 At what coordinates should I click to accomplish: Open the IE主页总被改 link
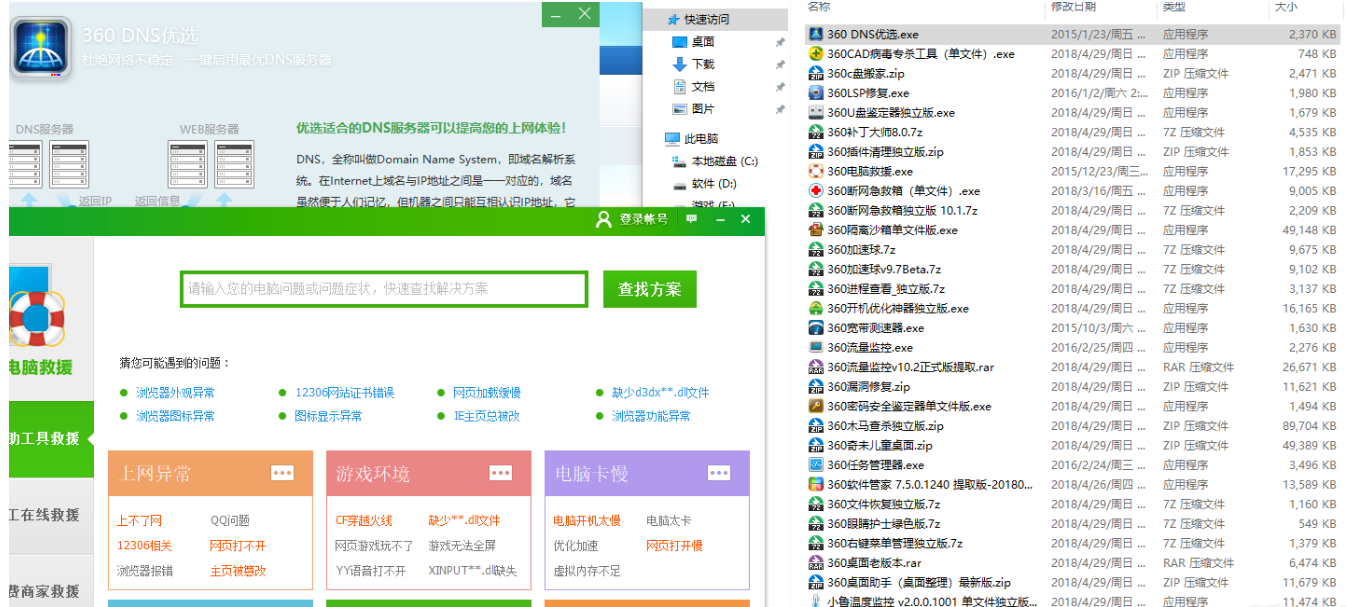(487, 416)
